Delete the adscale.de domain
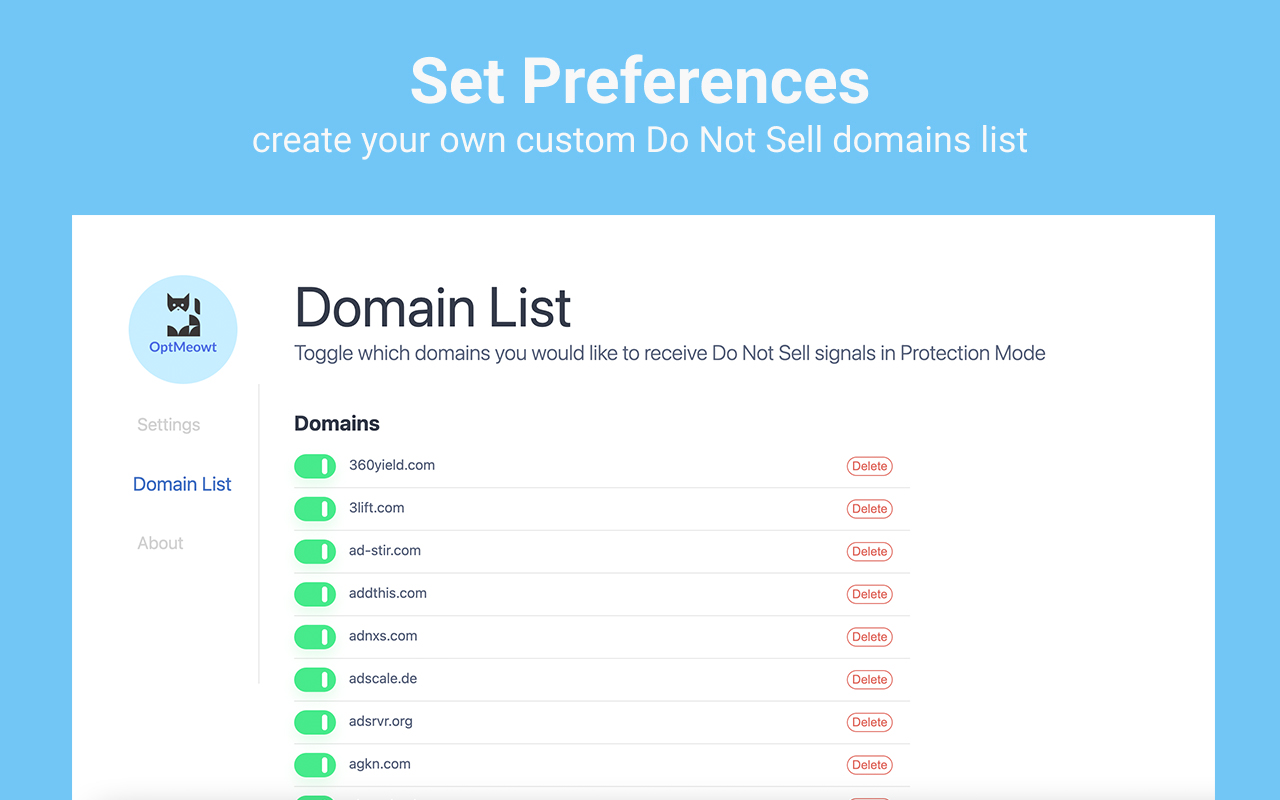Screen dimensions: 1280x800 [x=869, y=680]
